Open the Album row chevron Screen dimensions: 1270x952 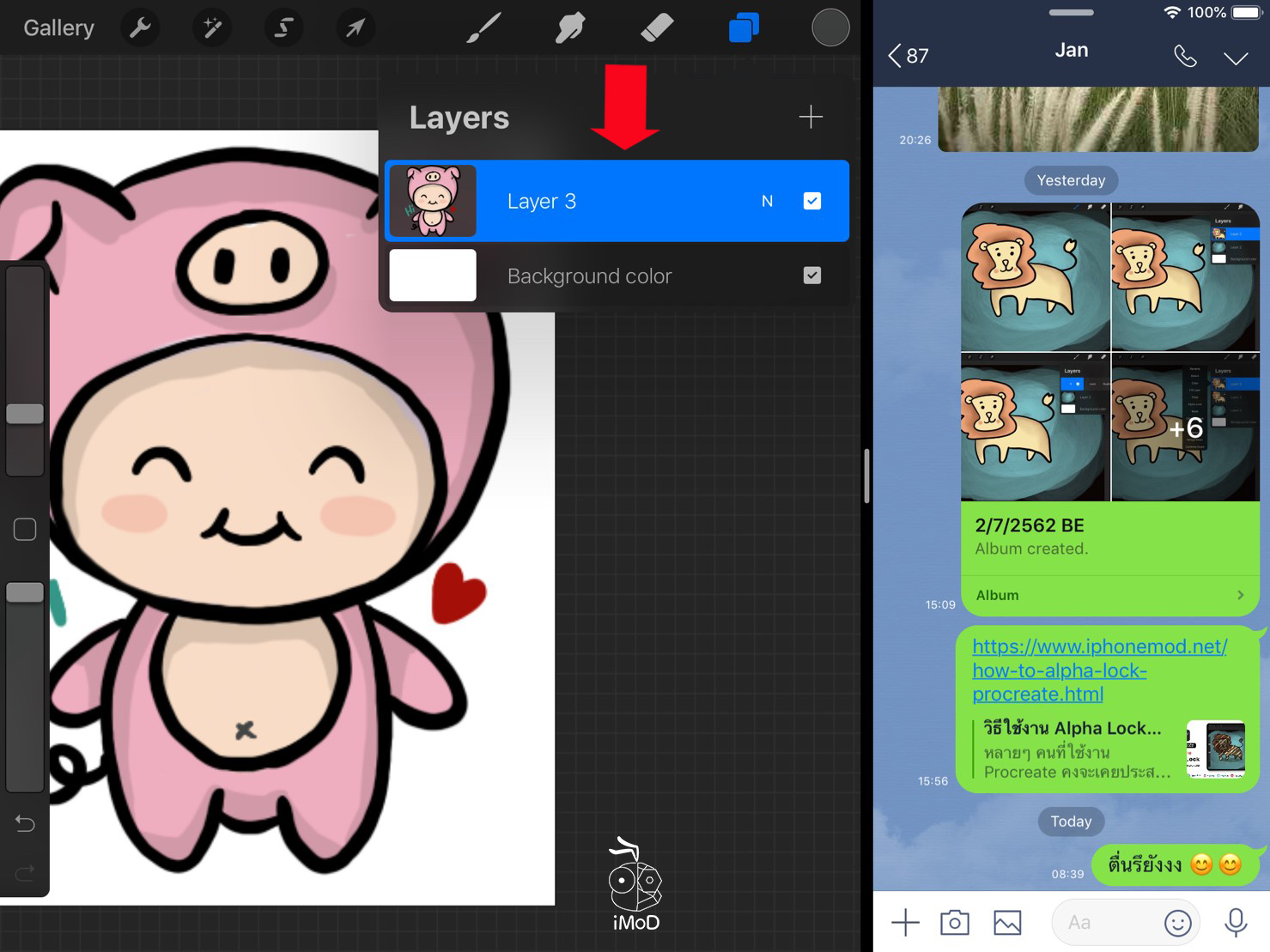1239,595
